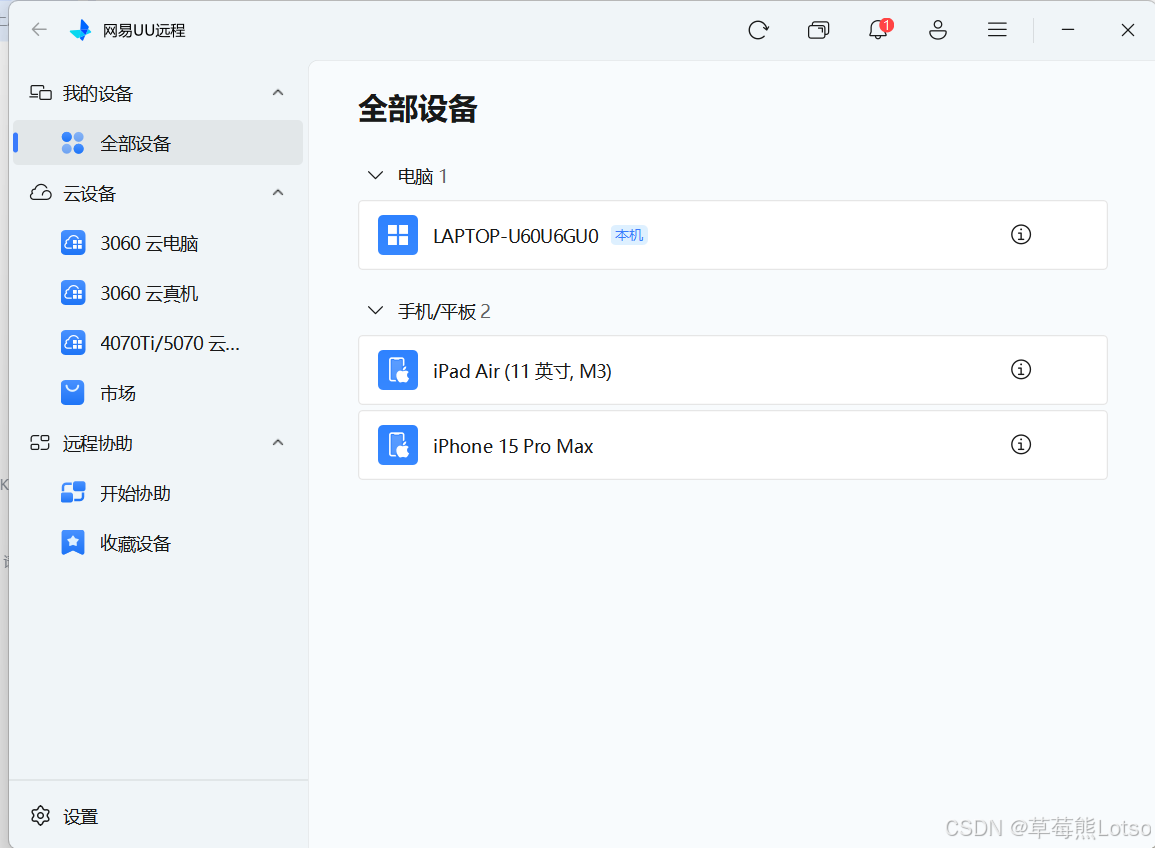Screen dimensions: 1155x848
Task: Click the 本机 badge next to laptop name
Action: pos(629,235)
